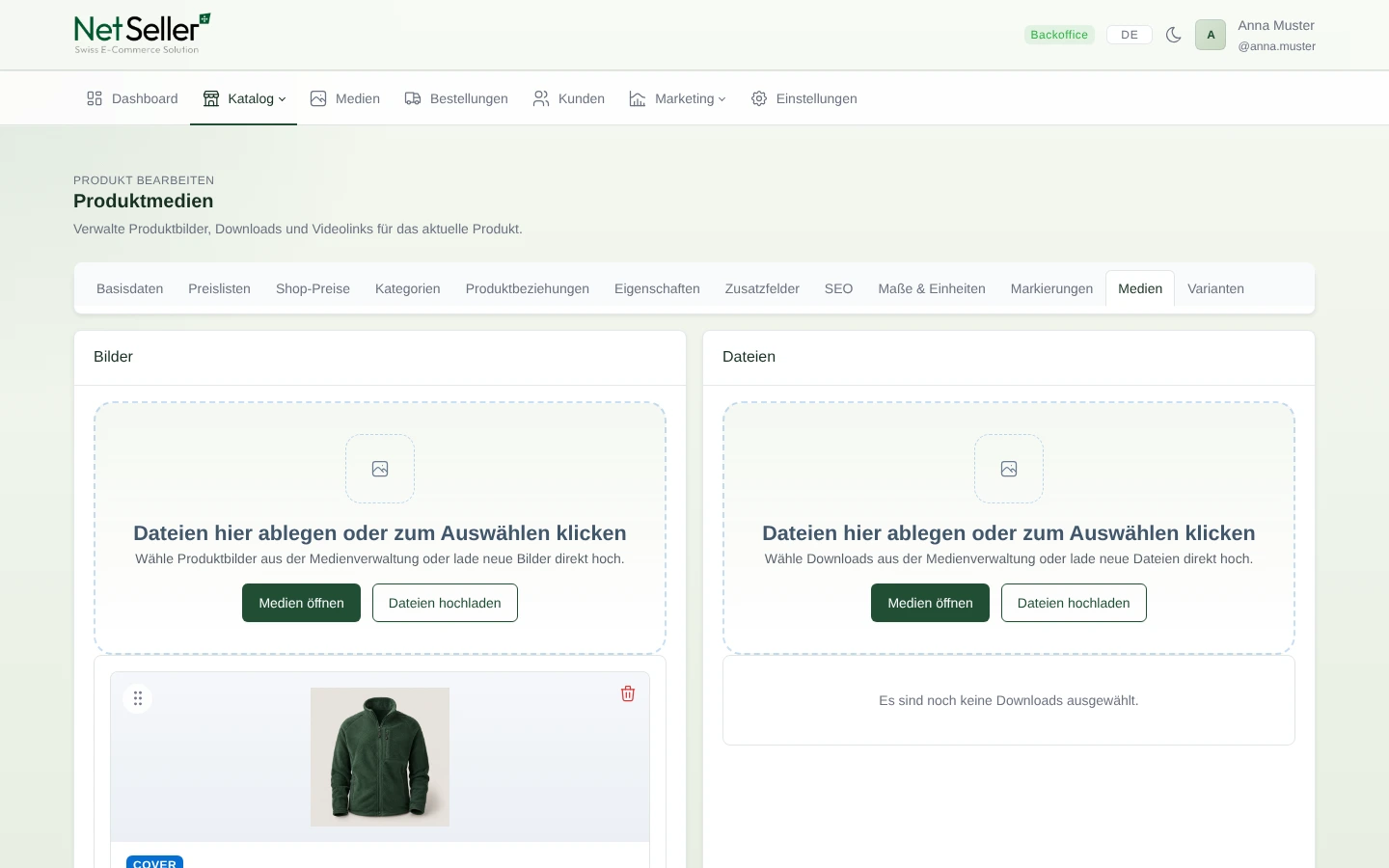Click the @anna.muster handle
The width and height of the screenshot is (1389, 868).
click(1276, 46)
